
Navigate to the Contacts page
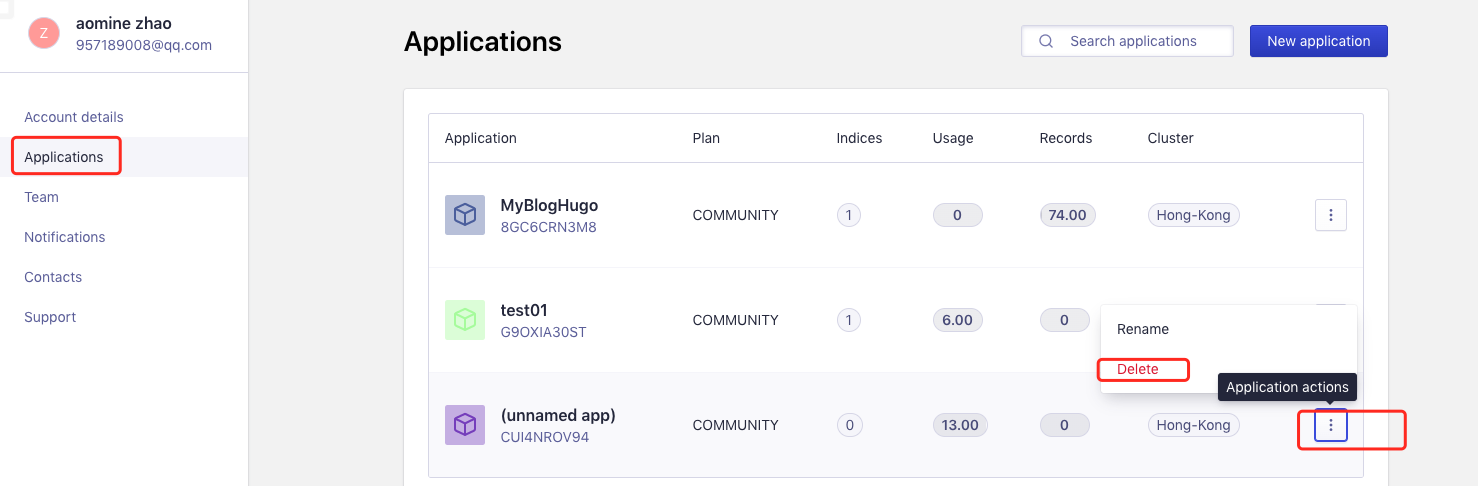(53, 277)
